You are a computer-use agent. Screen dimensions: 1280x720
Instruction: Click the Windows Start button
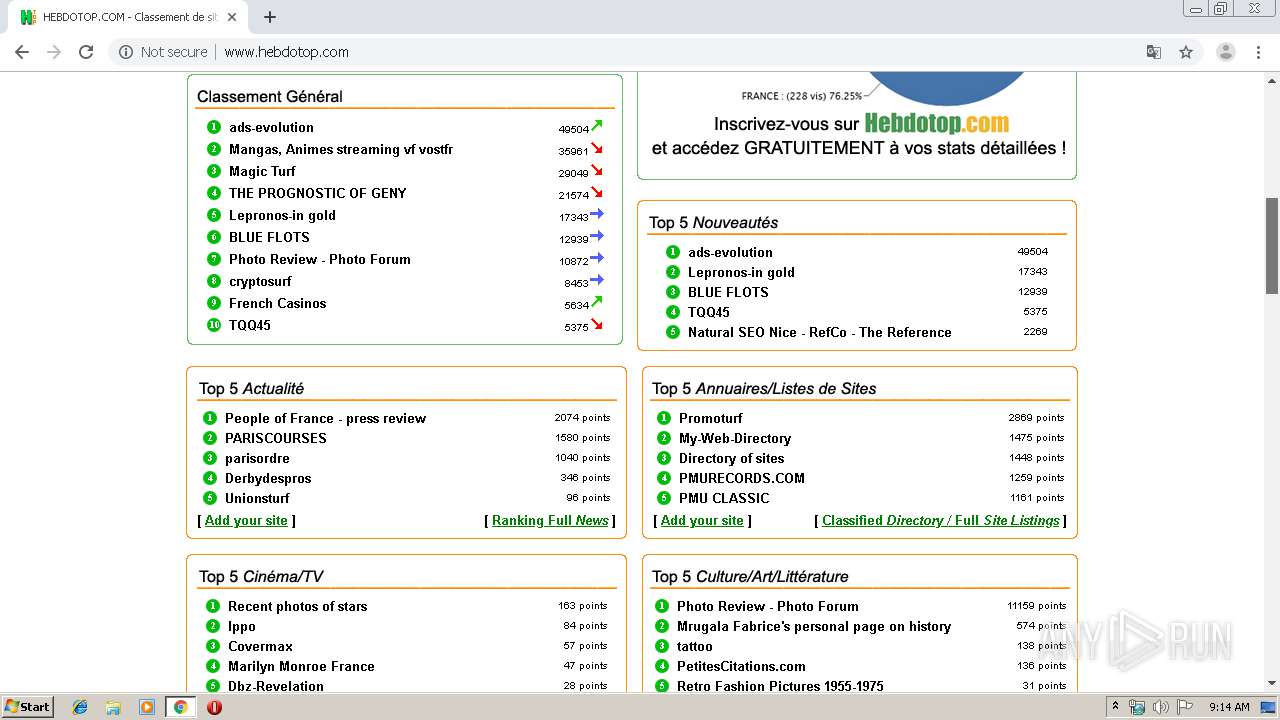tap(27, 707)
